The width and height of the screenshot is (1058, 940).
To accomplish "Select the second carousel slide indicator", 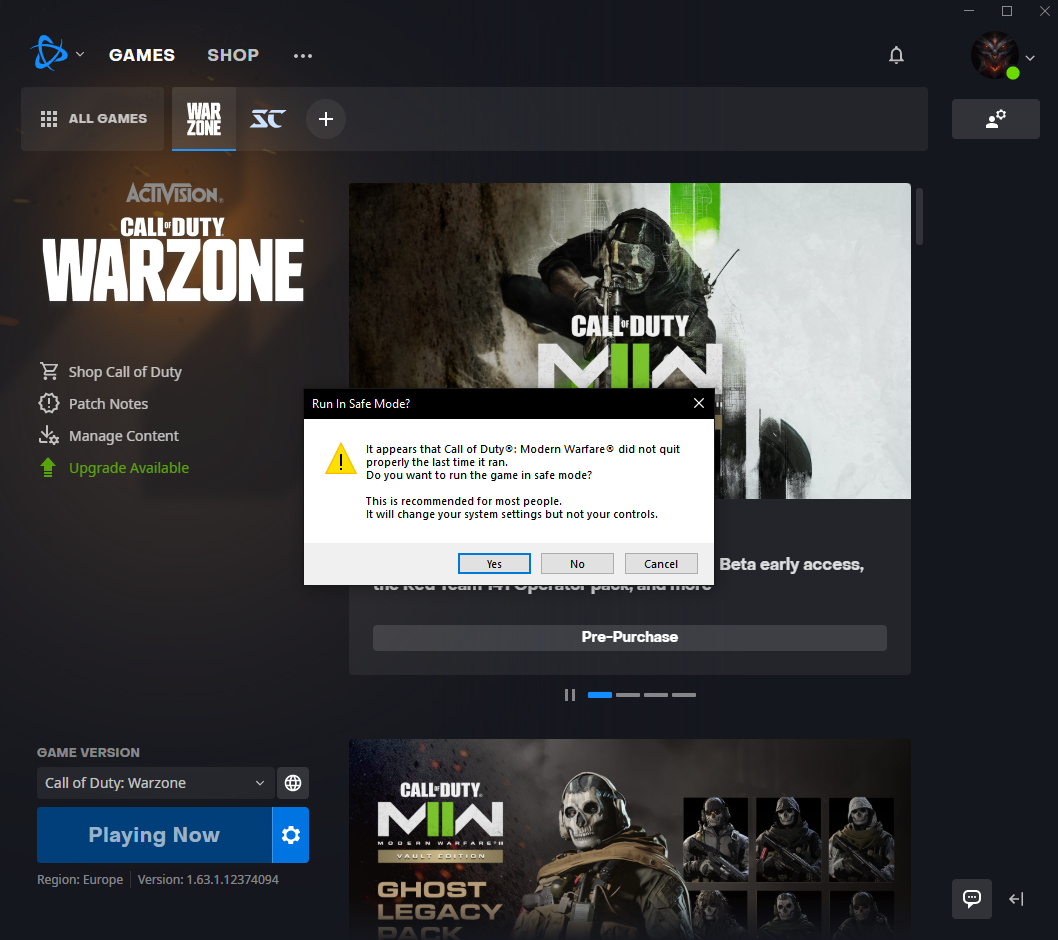I will (x=628, y=694).
